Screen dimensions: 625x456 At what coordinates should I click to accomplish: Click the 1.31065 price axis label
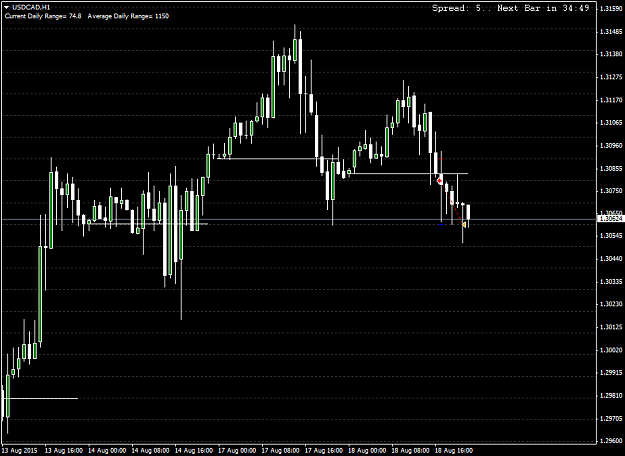(x=610, y=122)
